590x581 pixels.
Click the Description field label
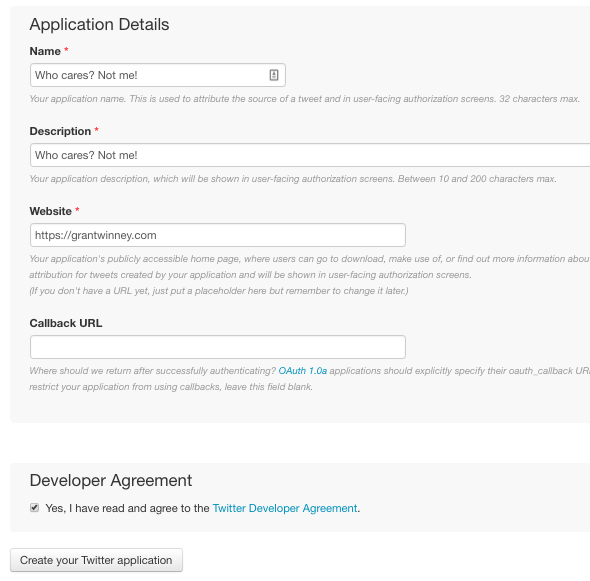[x=60, y=131]
